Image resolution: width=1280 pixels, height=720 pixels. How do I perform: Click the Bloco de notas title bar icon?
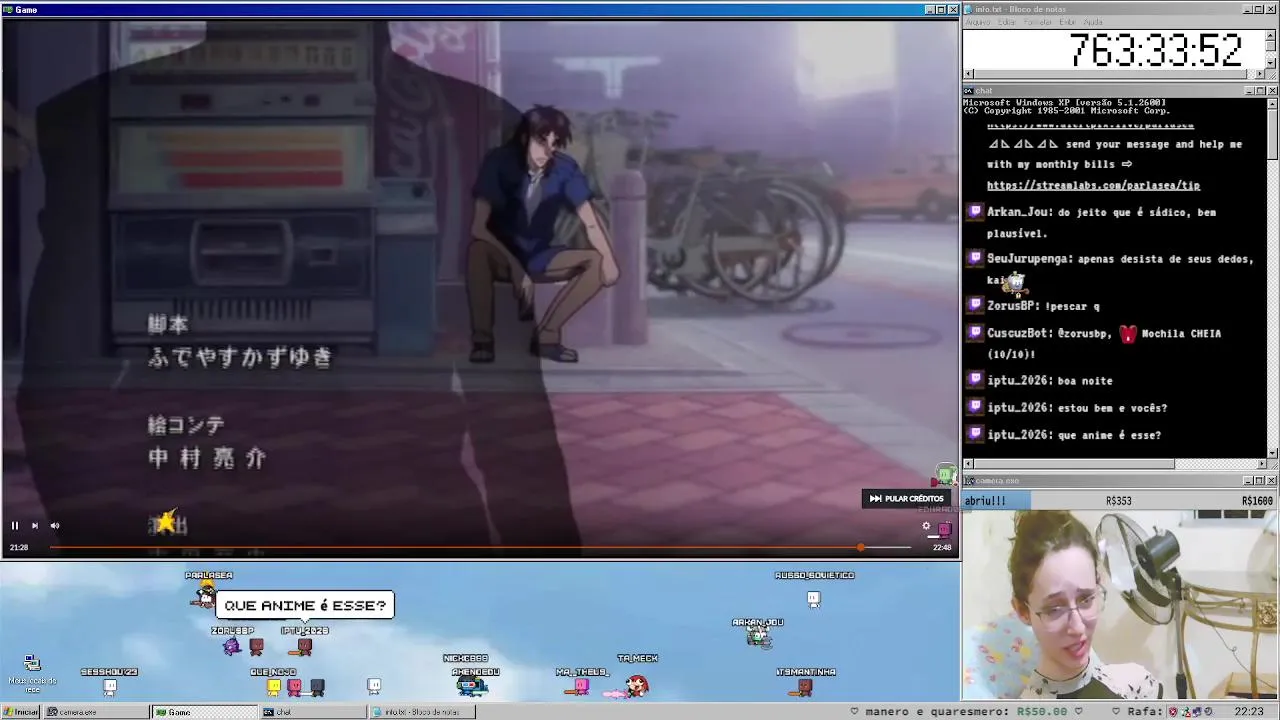(x=969, y=9)
